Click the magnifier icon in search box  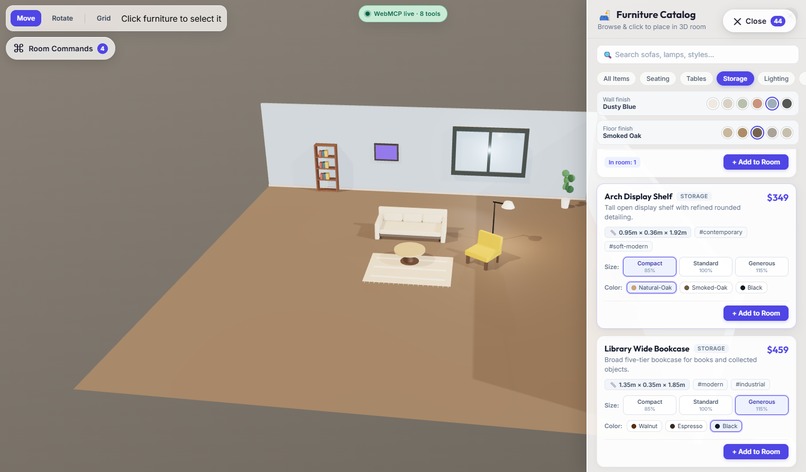[x=608, y=55]
